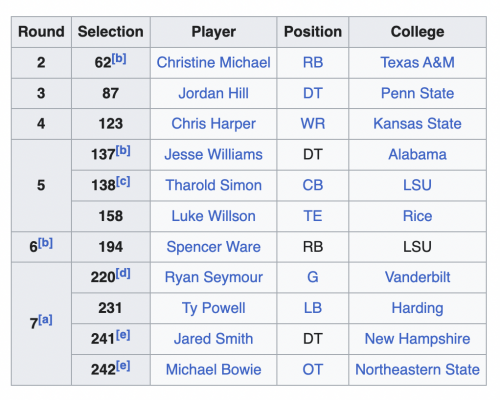Click footnote [a] beside round 7
Screen dimensions: 500x400
point(45,320)
